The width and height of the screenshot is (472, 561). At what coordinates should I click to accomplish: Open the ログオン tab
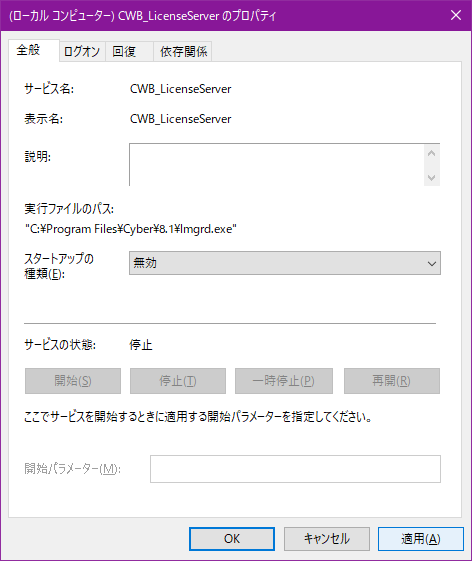pos(82,52)
